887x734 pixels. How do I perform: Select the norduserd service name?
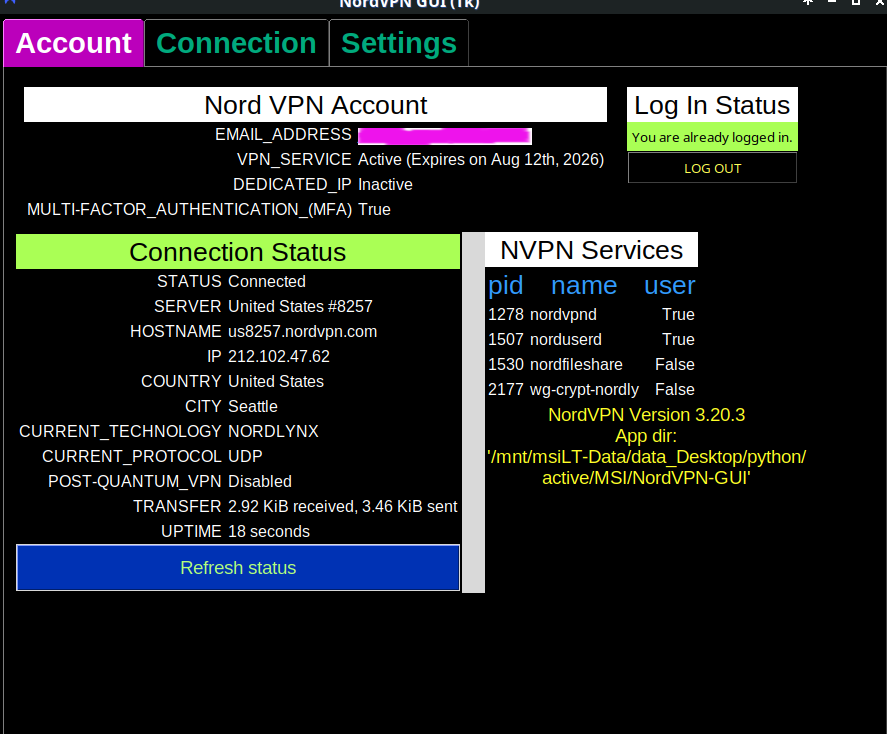(x=566, y=339)
